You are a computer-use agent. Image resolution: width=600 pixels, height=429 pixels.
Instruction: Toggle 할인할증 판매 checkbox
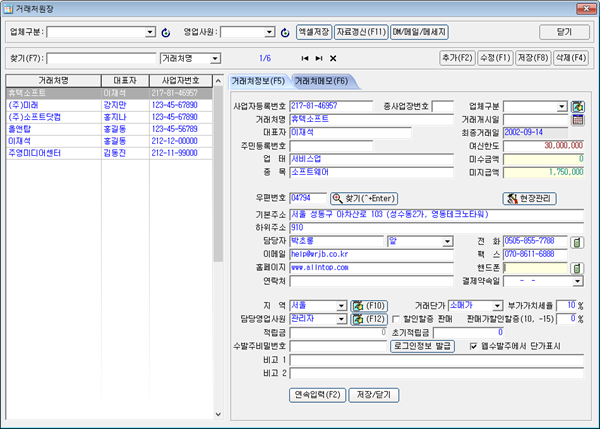click(396, 319)
